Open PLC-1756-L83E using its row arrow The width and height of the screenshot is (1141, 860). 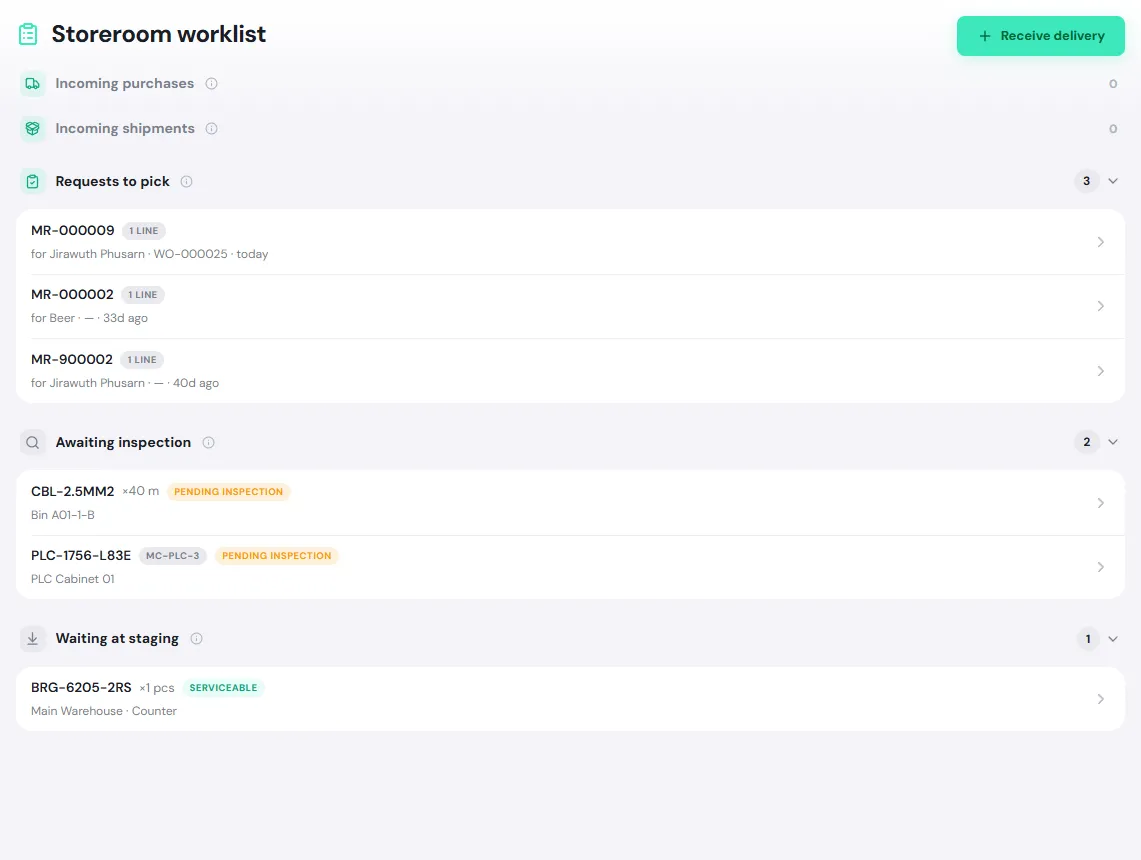pyautogui.click(x=1100, y=567)
